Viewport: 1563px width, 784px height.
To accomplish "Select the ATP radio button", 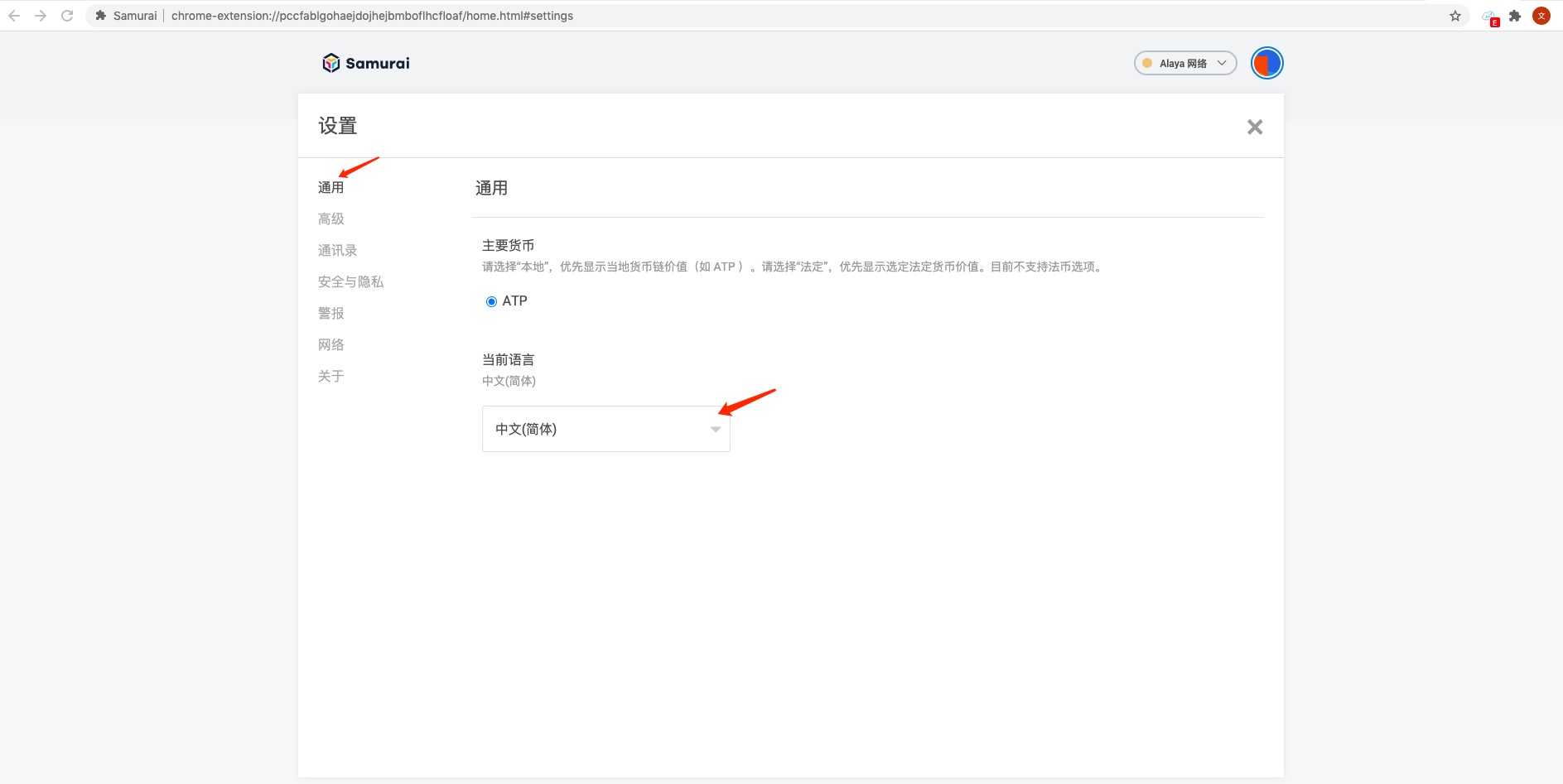I will [x=491, y=301].
